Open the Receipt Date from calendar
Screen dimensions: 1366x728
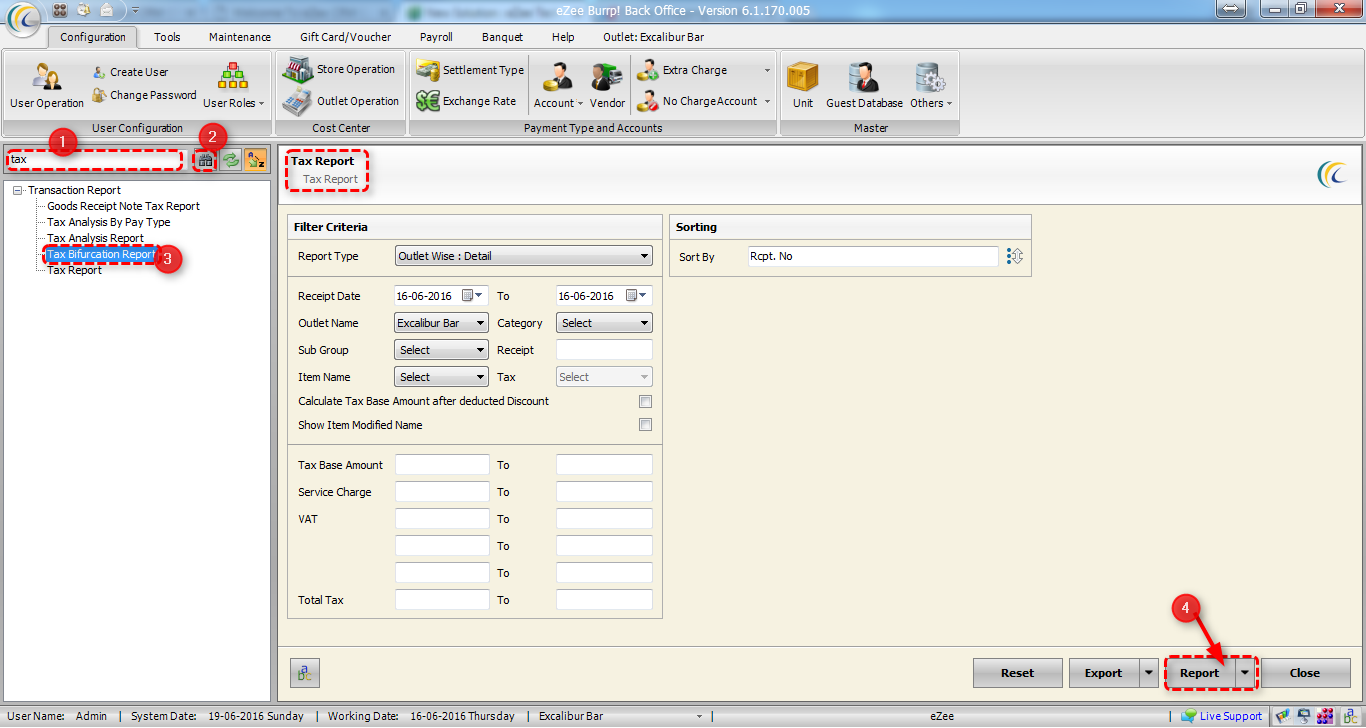(x=472, y=296)
